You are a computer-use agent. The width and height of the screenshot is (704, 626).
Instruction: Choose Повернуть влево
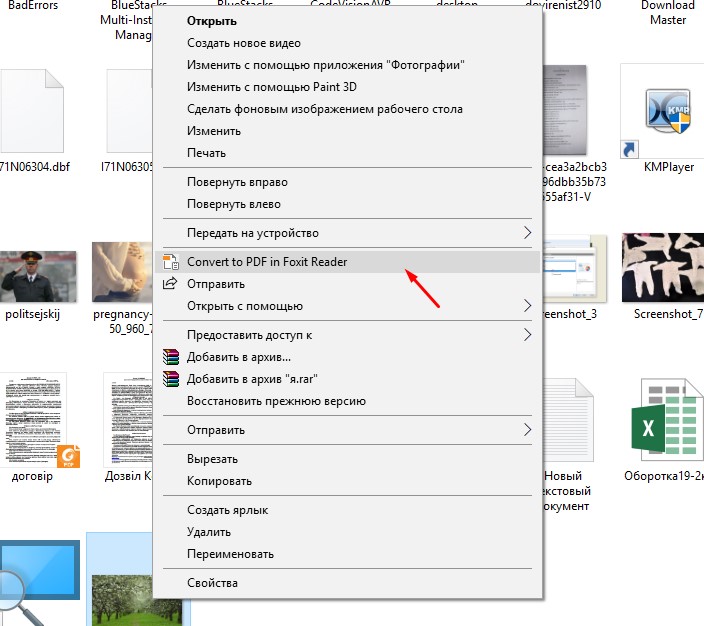[x=347, y=204]
